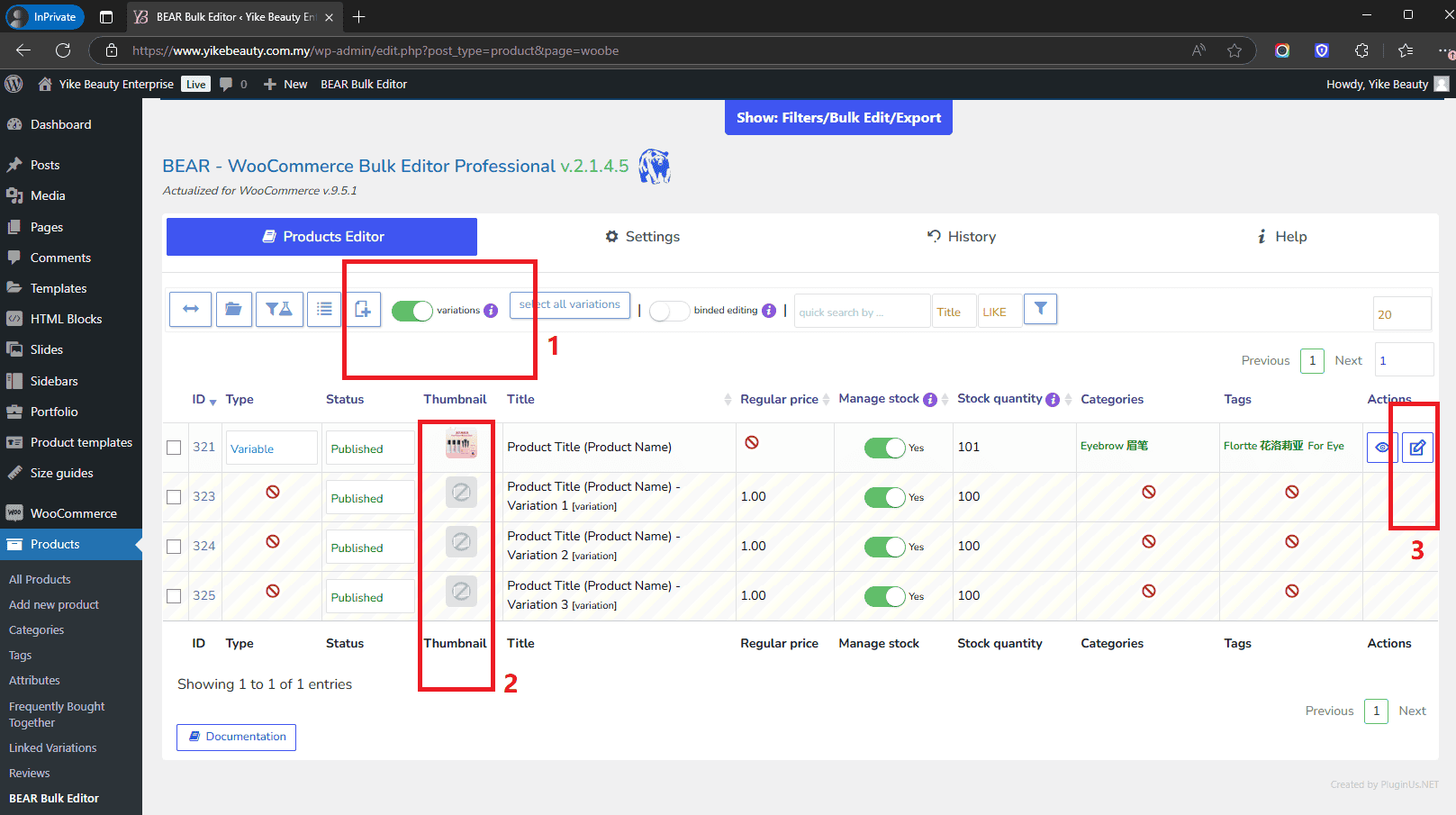Click Next in the top pagination
Screen dimensions: 1456x815
click(1348, 360)
